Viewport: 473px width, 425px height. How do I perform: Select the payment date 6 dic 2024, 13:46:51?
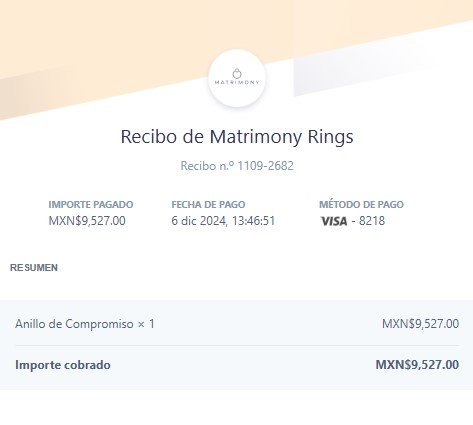(223, 221)
